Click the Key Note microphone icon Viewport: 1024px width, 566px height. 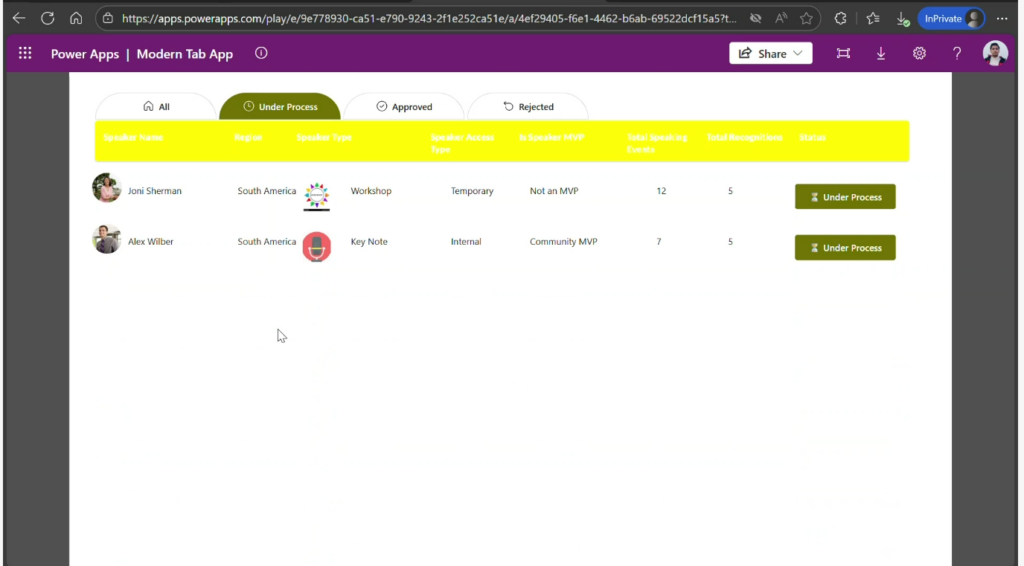[317, 247]
